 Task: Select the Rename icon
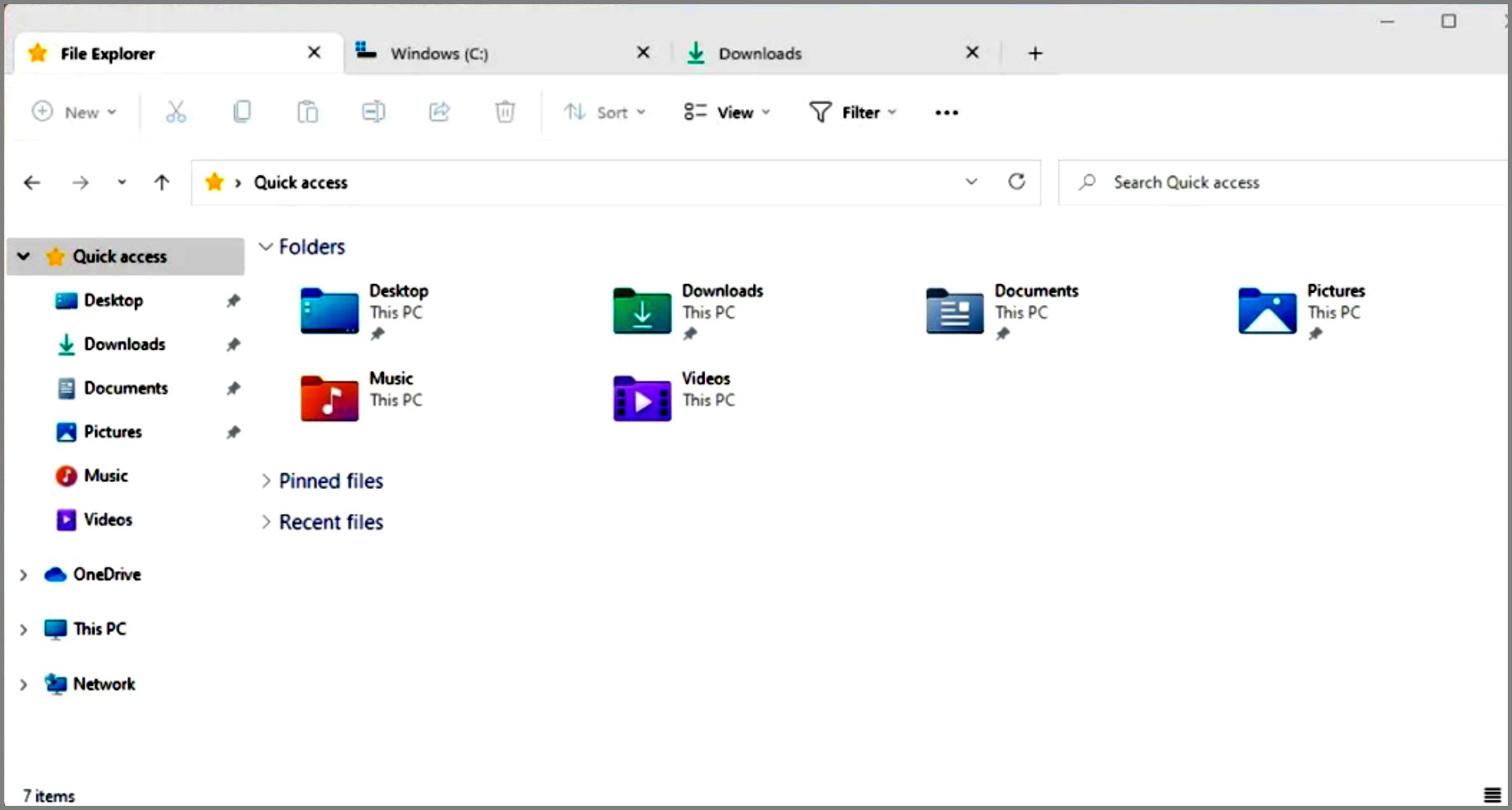[x=373, y=112]
